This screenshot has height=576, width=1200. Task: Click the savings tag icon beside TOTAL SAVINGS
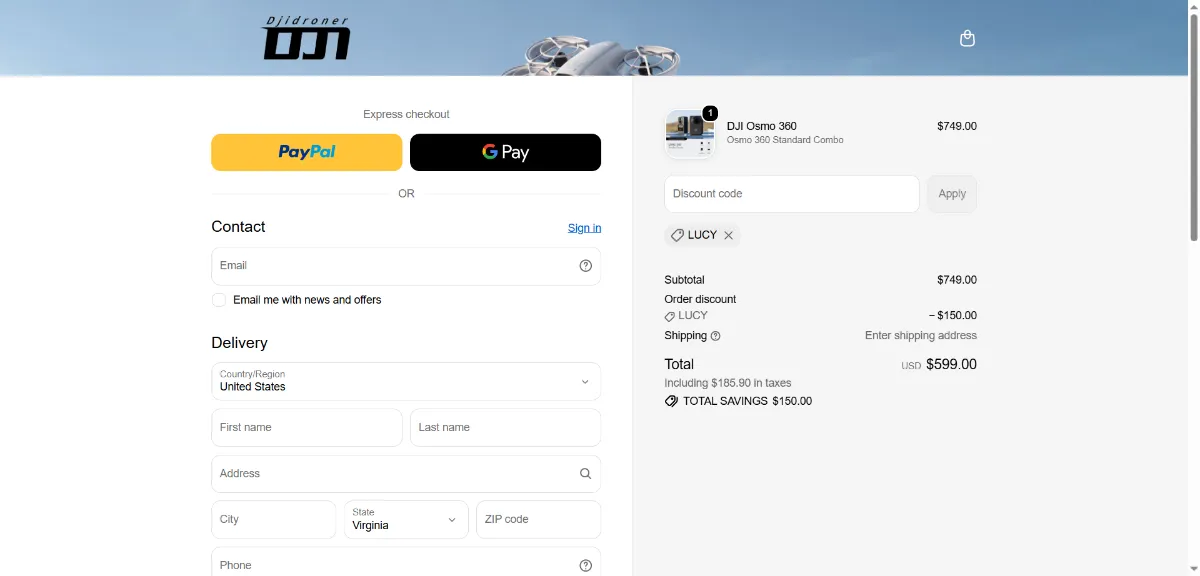(671, 401)
